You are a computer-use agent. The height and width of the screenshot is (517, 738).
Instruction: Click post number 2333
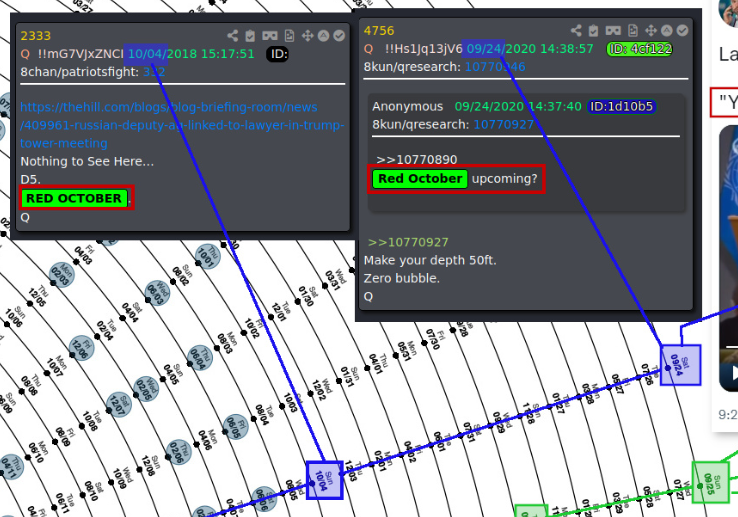36,36
